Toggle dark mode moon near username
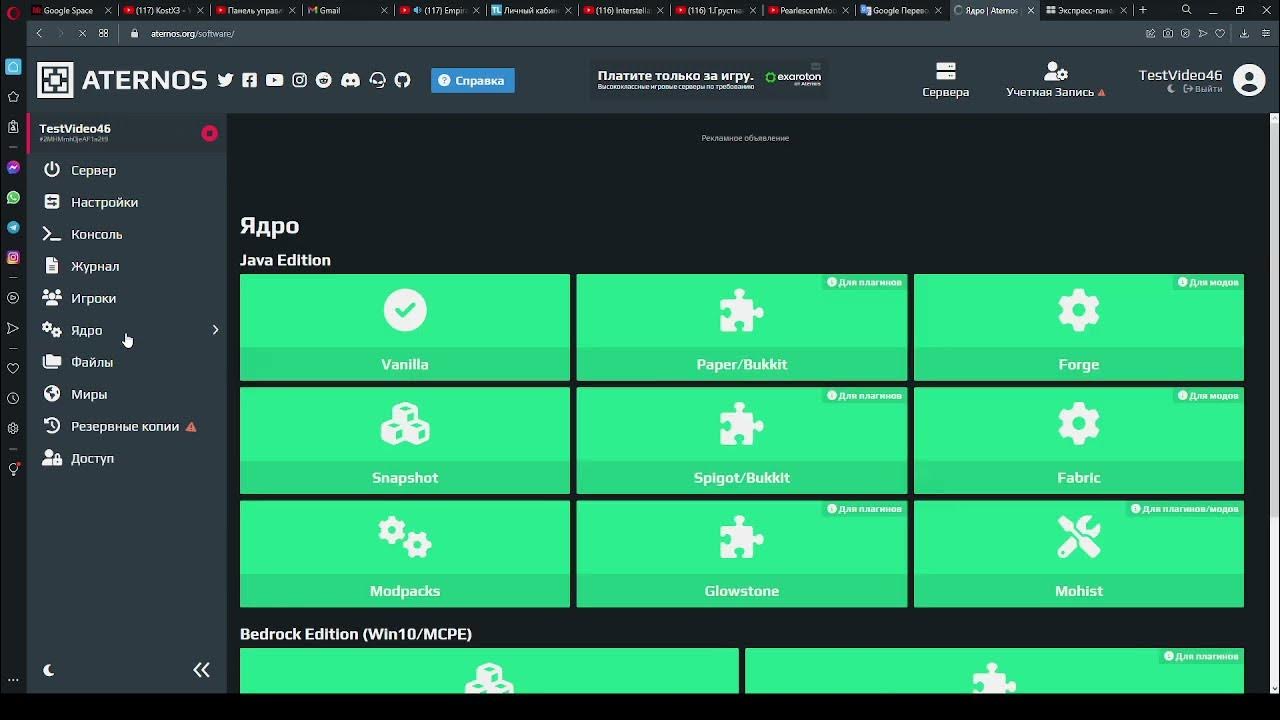Screen dimensions: 1280x720 [x=1171, y=89]
